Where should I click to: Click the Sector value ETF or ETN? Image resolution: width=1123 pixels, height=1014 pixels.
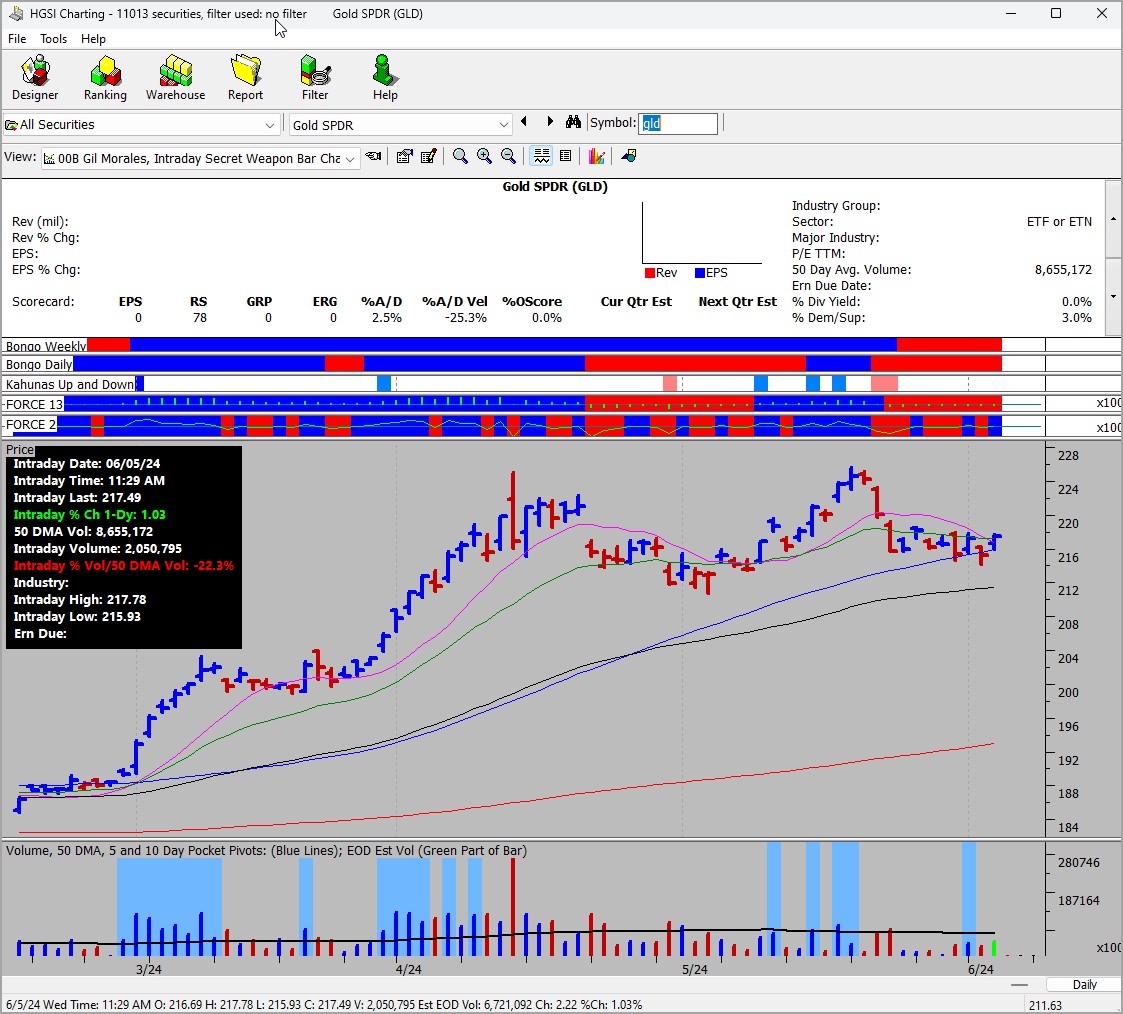tap(1059, 222)
